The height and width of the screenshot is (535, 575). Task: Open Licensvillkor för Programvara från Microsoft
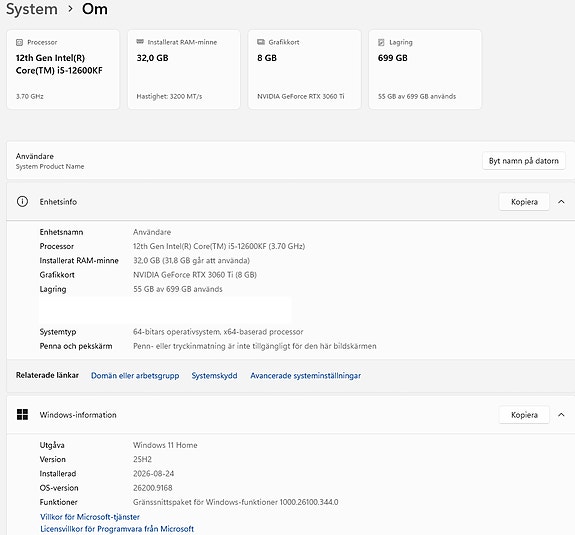click(117, 529)
